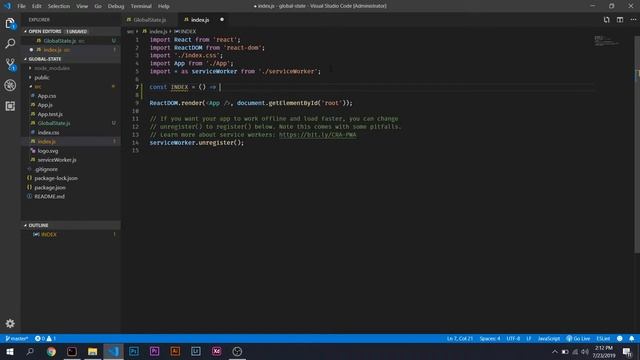The image size is (640, 360).
Task: Select GlobalState.js in Open Editors
Action: pos(71,41)
